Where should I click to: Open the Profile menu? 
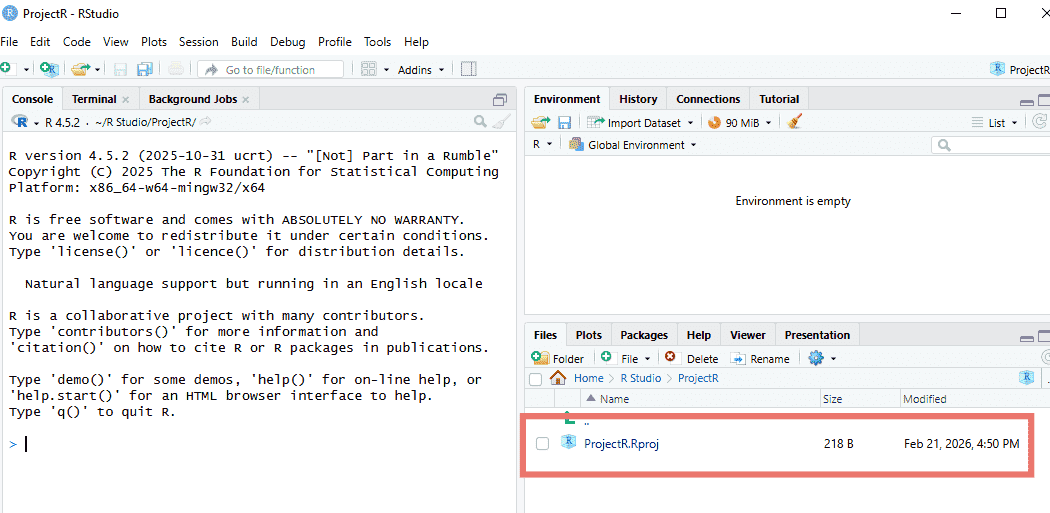click(335, 42)
